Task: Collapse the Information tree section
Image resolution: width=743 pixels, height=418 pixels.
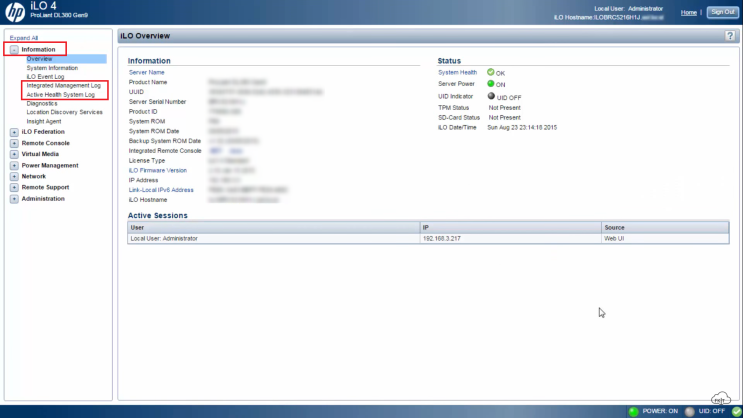Action: point(14,49)
